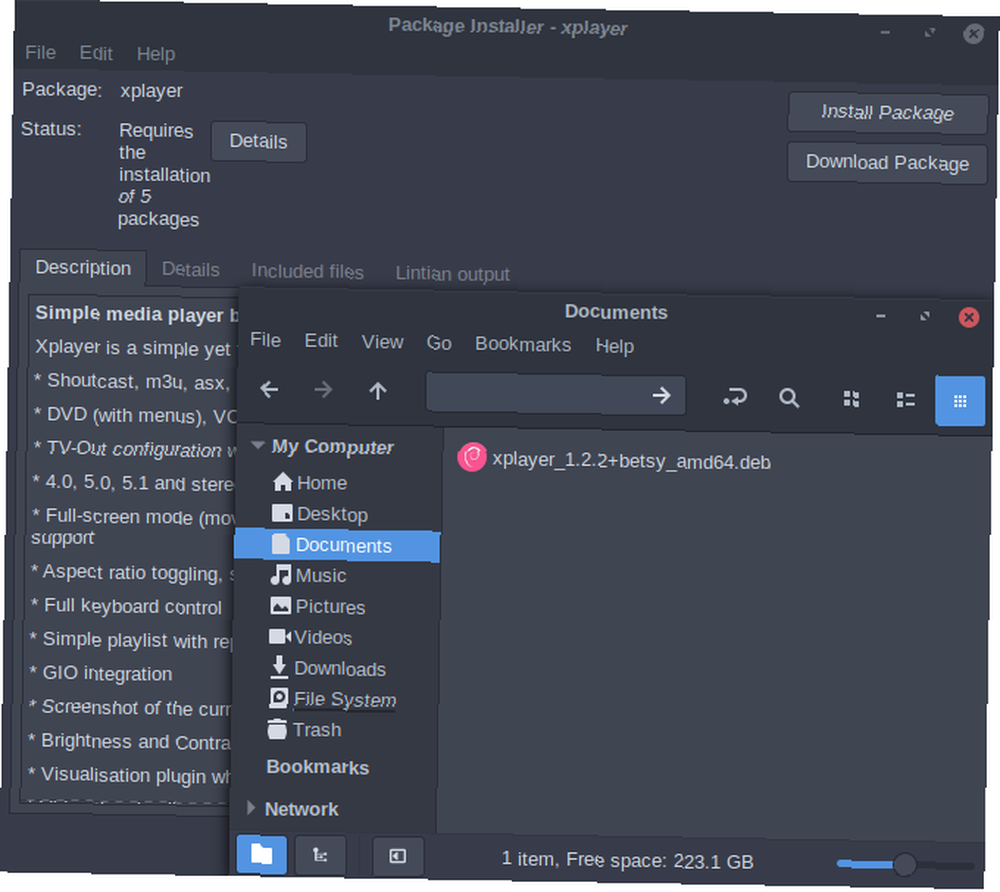The width and height of the screenshot is (1000, 892).
Task: Go up to the parent folder
Action: tap(378, 390)
